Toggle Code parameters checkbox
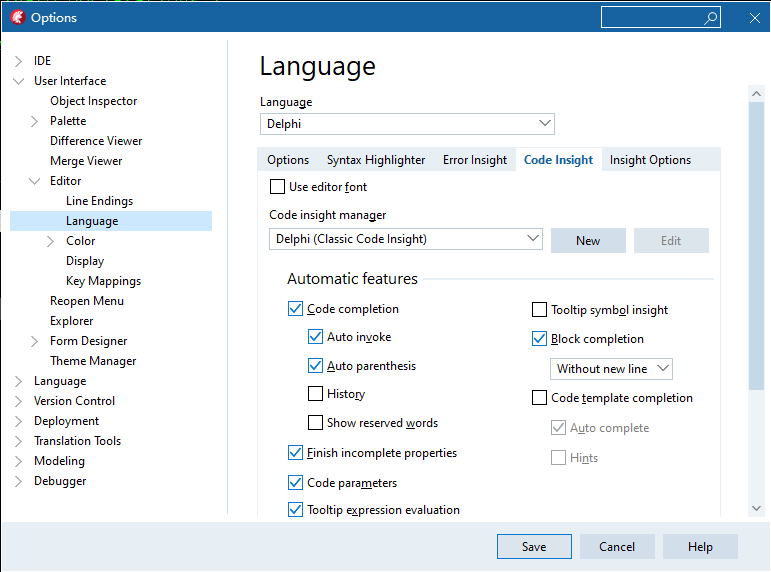 (x=295, y=483)
